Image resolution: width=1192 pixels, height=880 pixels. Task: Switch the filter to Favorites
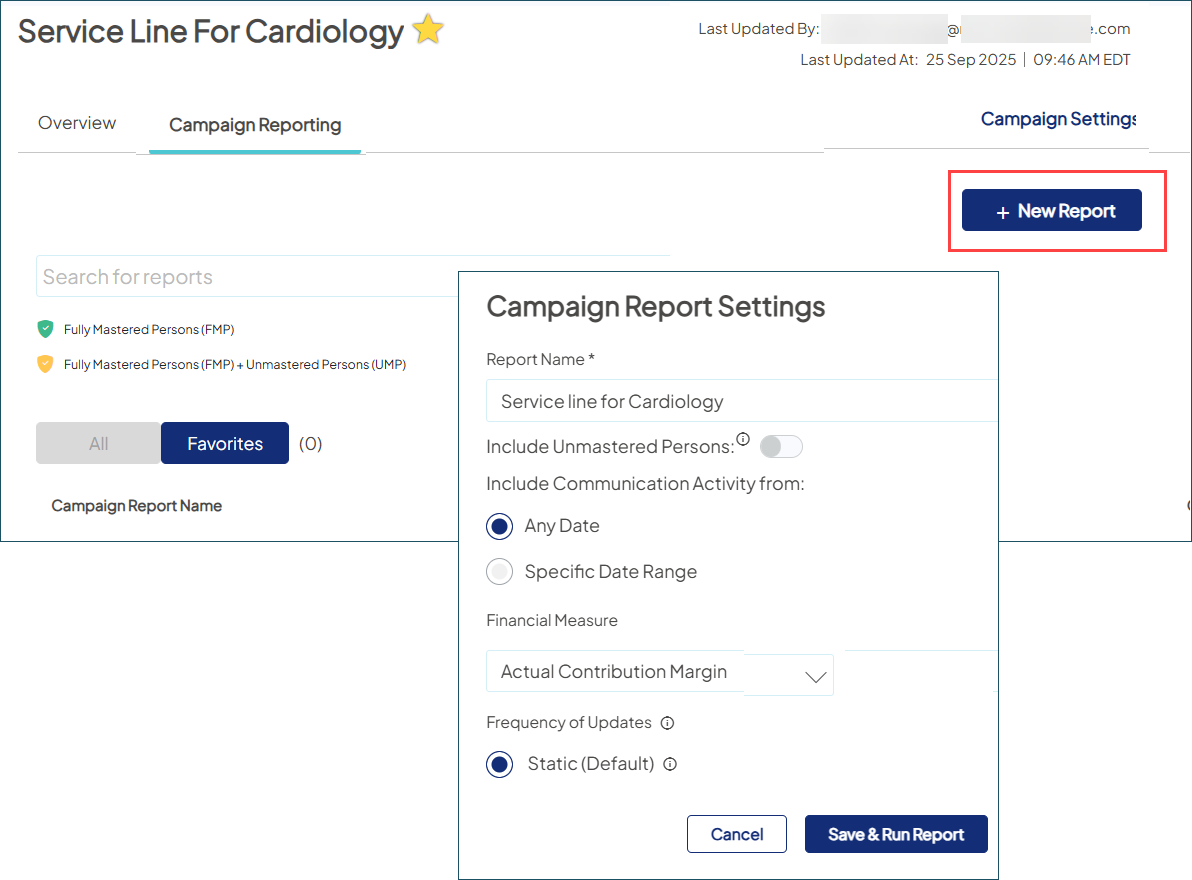click(224, 443)
